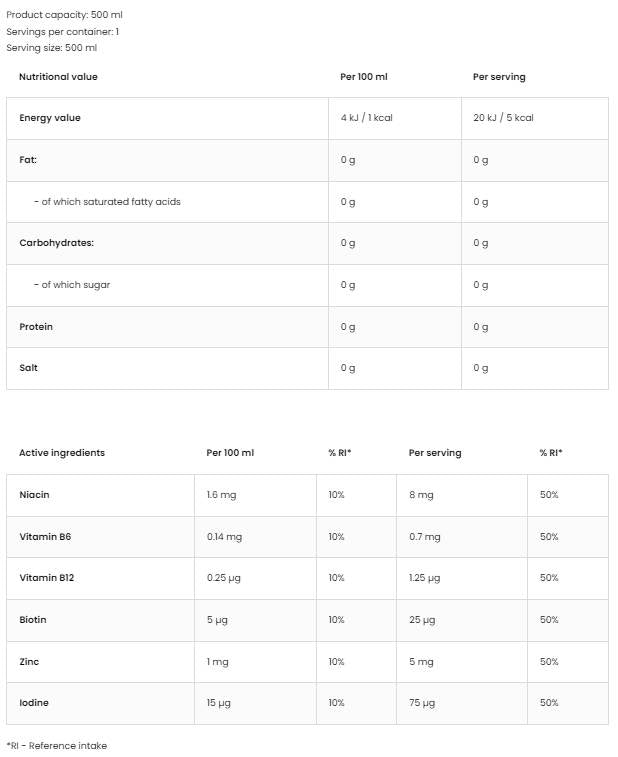Select the 'Energy value' row label

(50, 118)
